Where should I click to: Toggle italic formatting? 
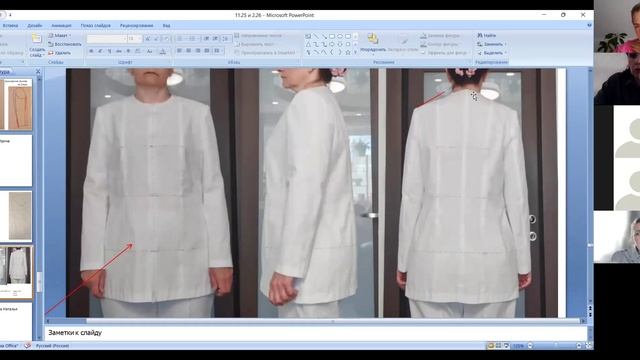(100, 51)
